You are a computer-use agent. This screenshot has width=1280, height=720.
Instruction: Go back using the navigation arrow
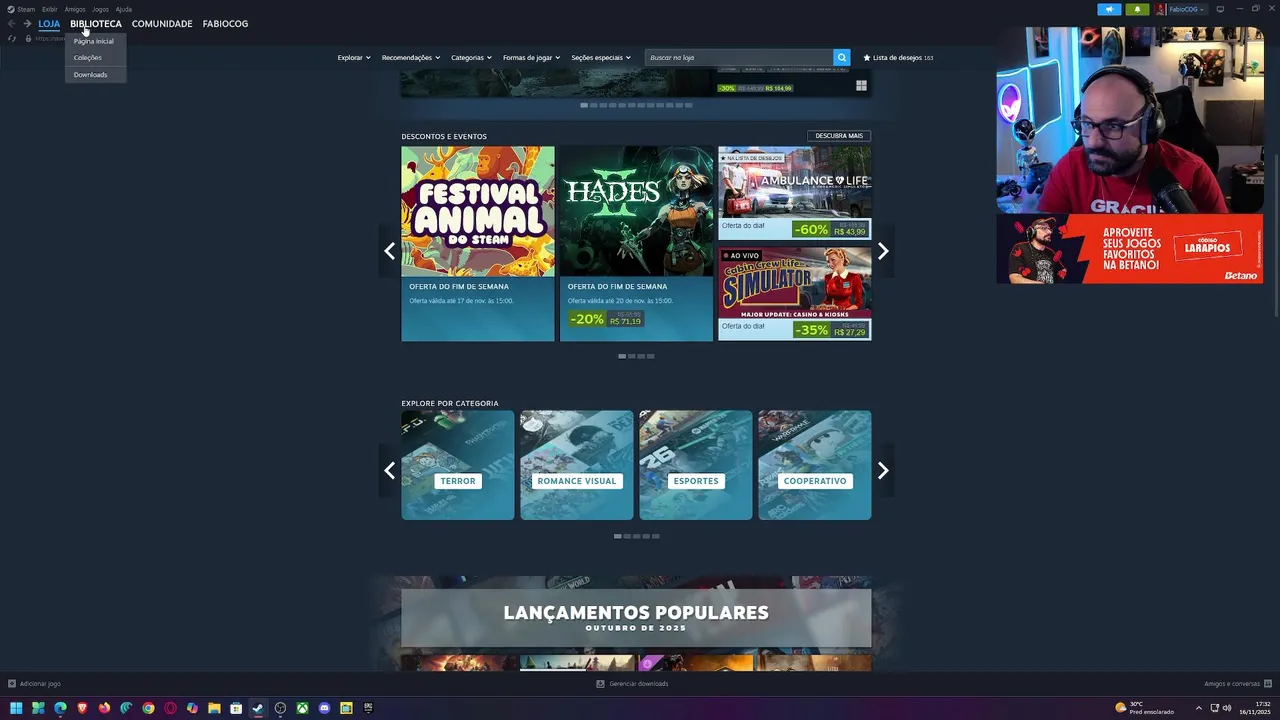coord(12,23)
